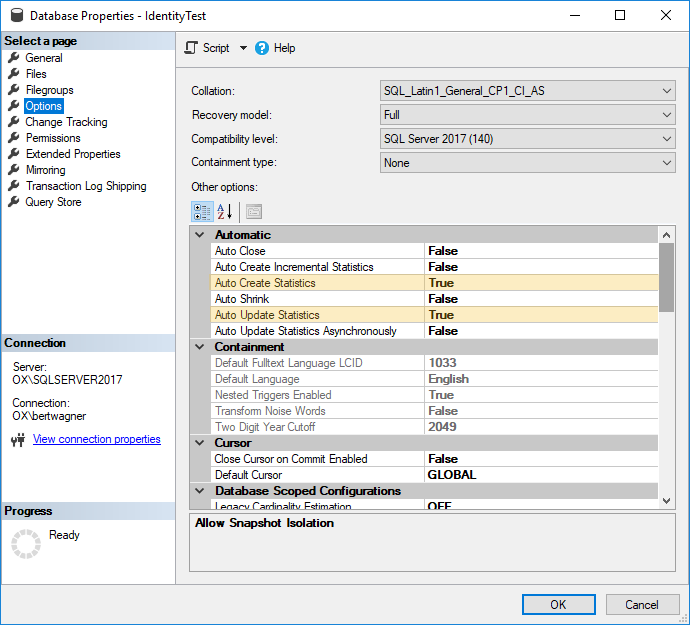690x625 pixels.
Task: Open the Permissions page
Action: [x=53, y=138]
